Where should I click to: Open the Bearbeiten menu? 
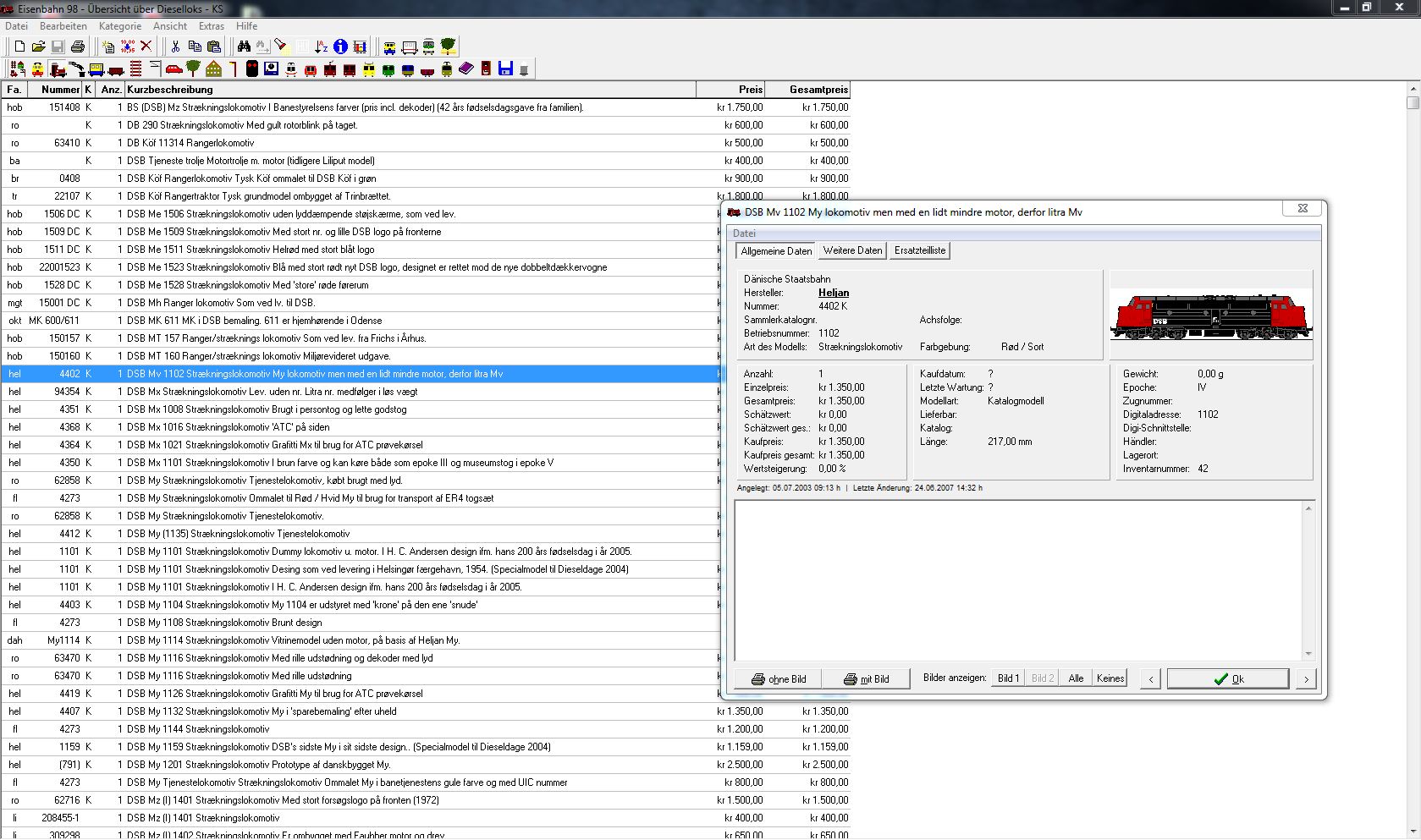63,26
